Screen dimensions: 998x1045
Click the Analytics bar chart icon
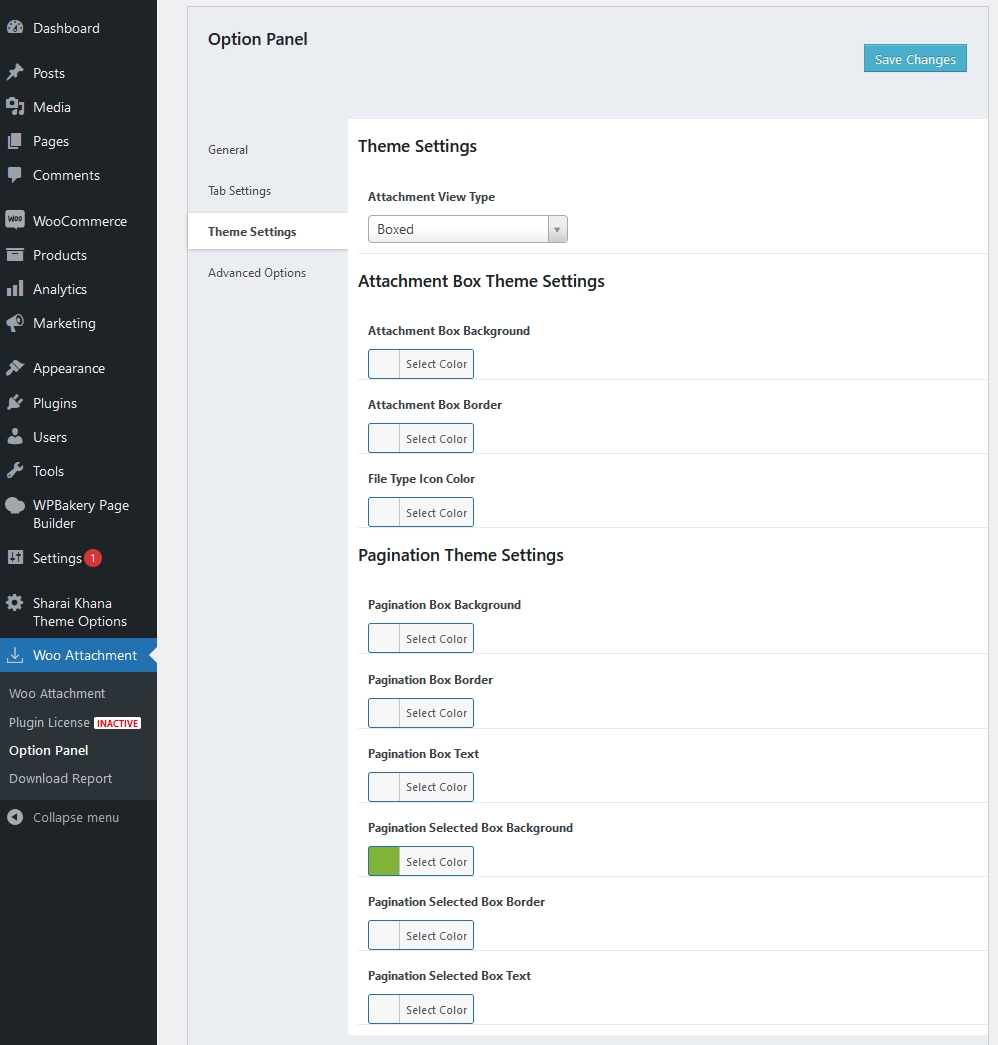pos(15,289)
